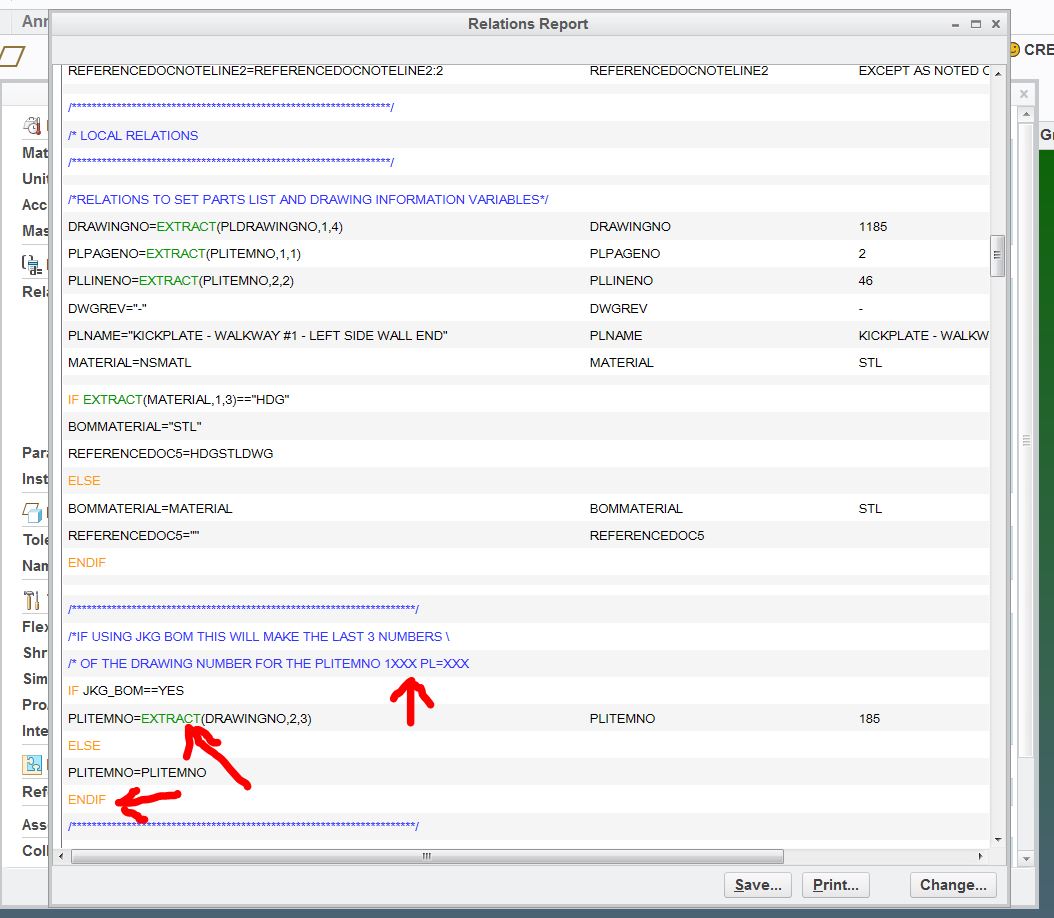Viewport: 1054px width, 918px height.
Task: Select the "/* LOCAL RELATIONS" comment line
Action: click(x=133, y=136)
